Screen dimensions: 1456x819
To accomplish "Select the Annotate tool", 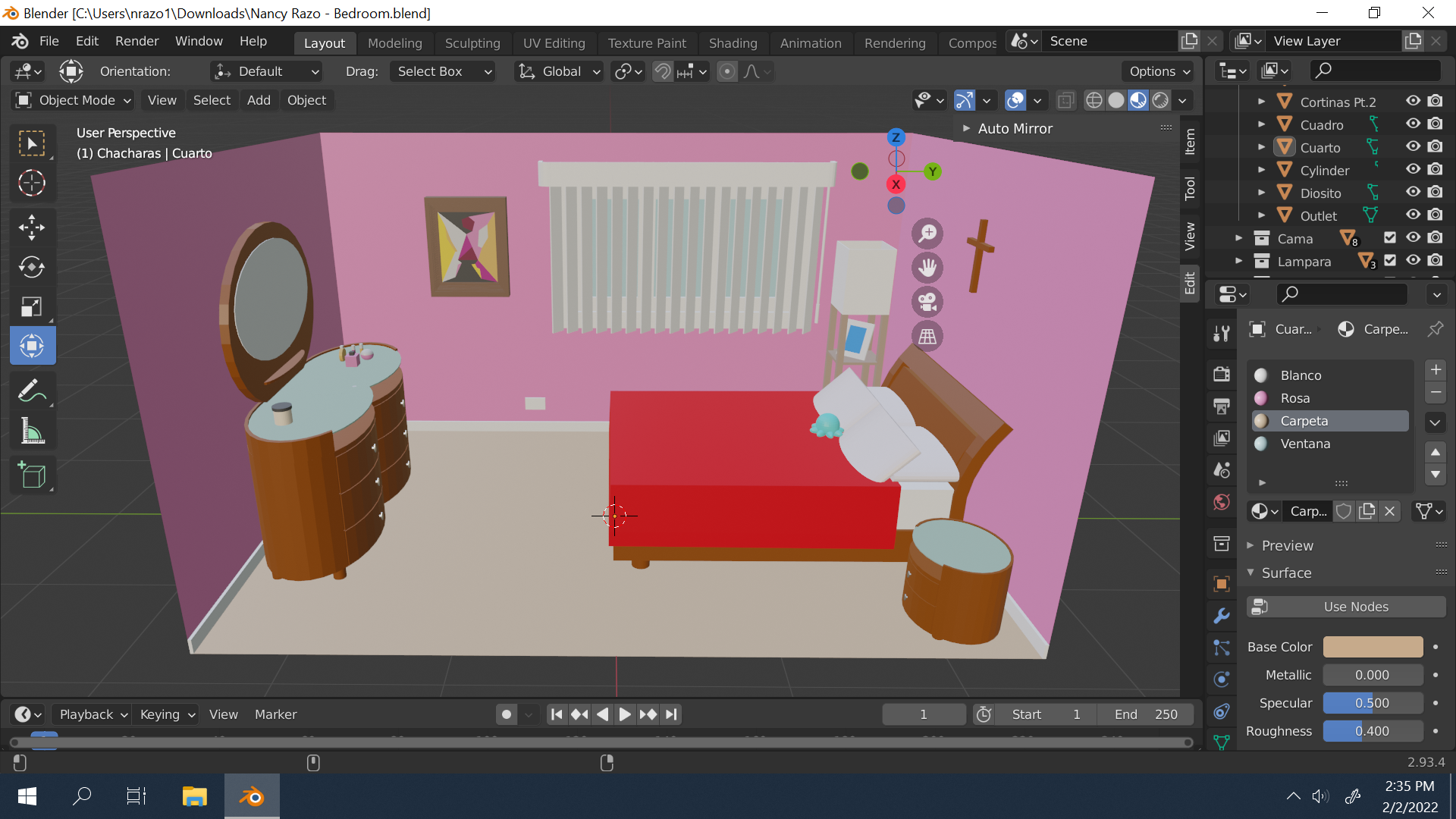I will (x=32, y=391).
